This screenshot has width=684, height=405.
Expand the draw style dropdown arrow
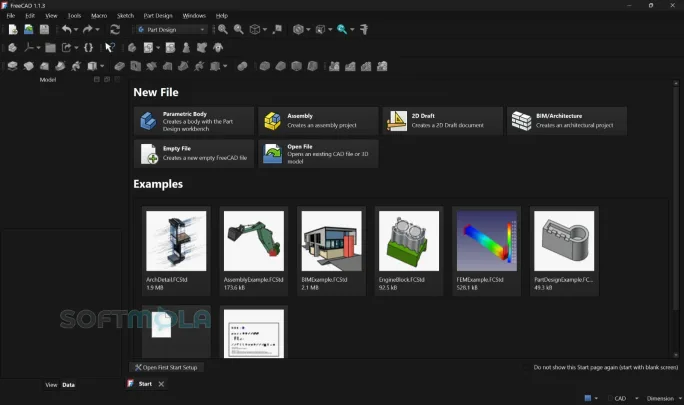click(x=308, y=30)
